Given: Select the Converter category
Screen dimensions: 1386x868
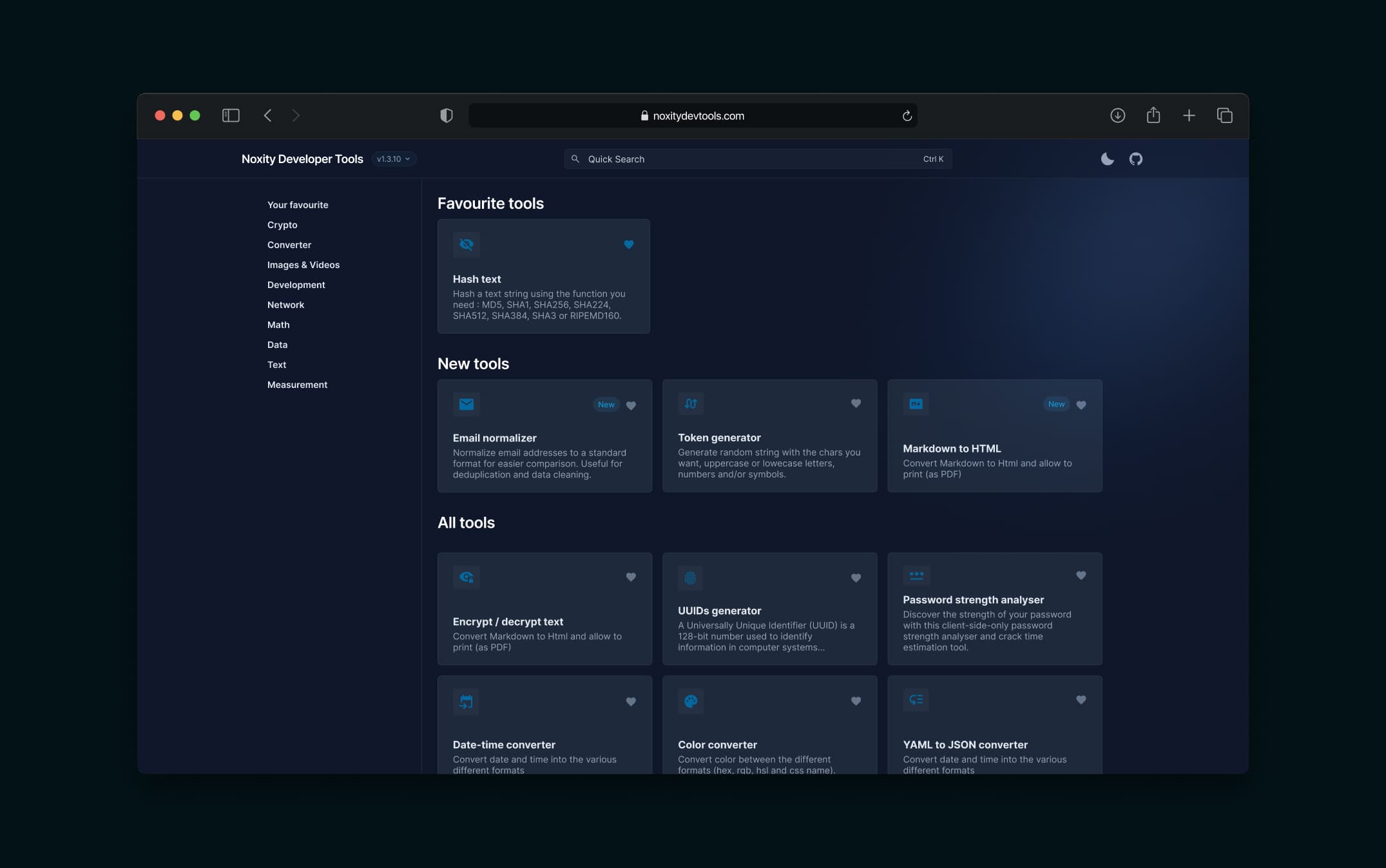Looking at the screenshot, I should 289,245.
